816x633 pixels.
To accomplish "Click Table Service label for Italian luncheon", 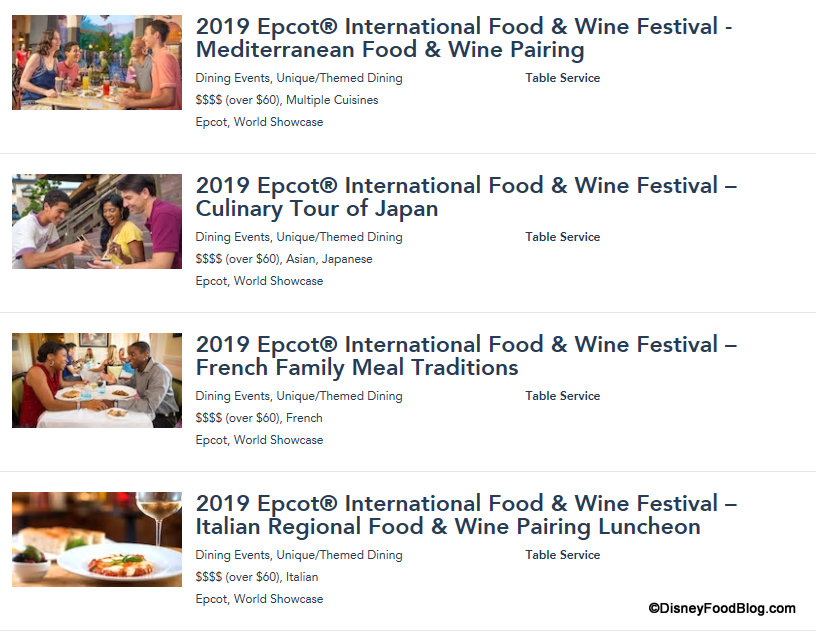I will [x=563, y=555].
